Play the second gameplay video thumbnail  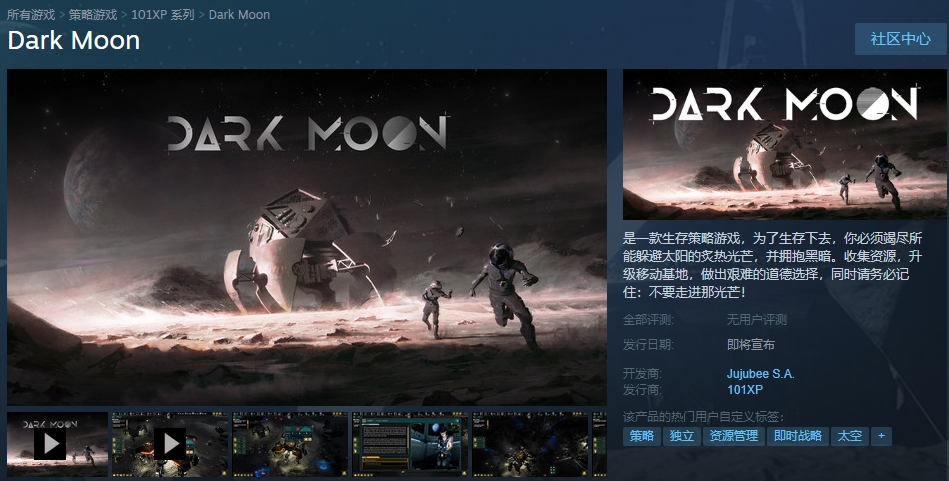tap(170, 444)
